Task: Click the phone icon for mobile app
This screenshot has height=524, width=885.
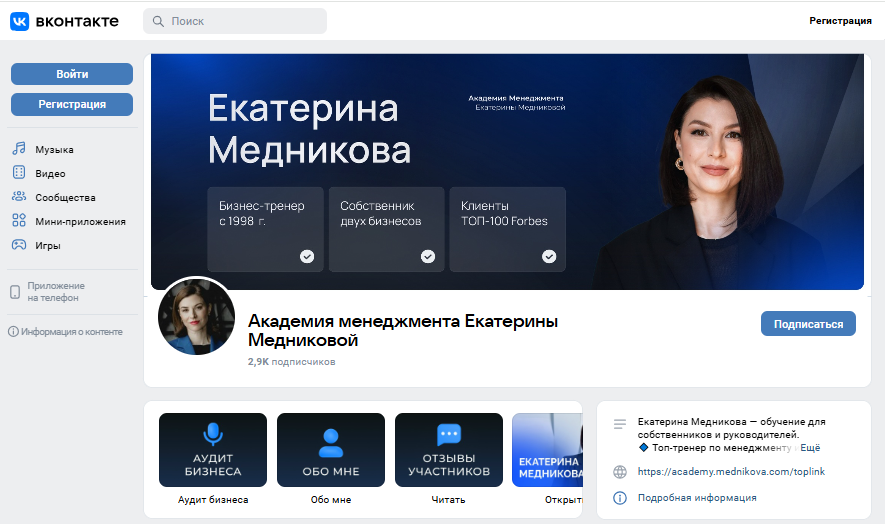Action: [x=15, y=292]
